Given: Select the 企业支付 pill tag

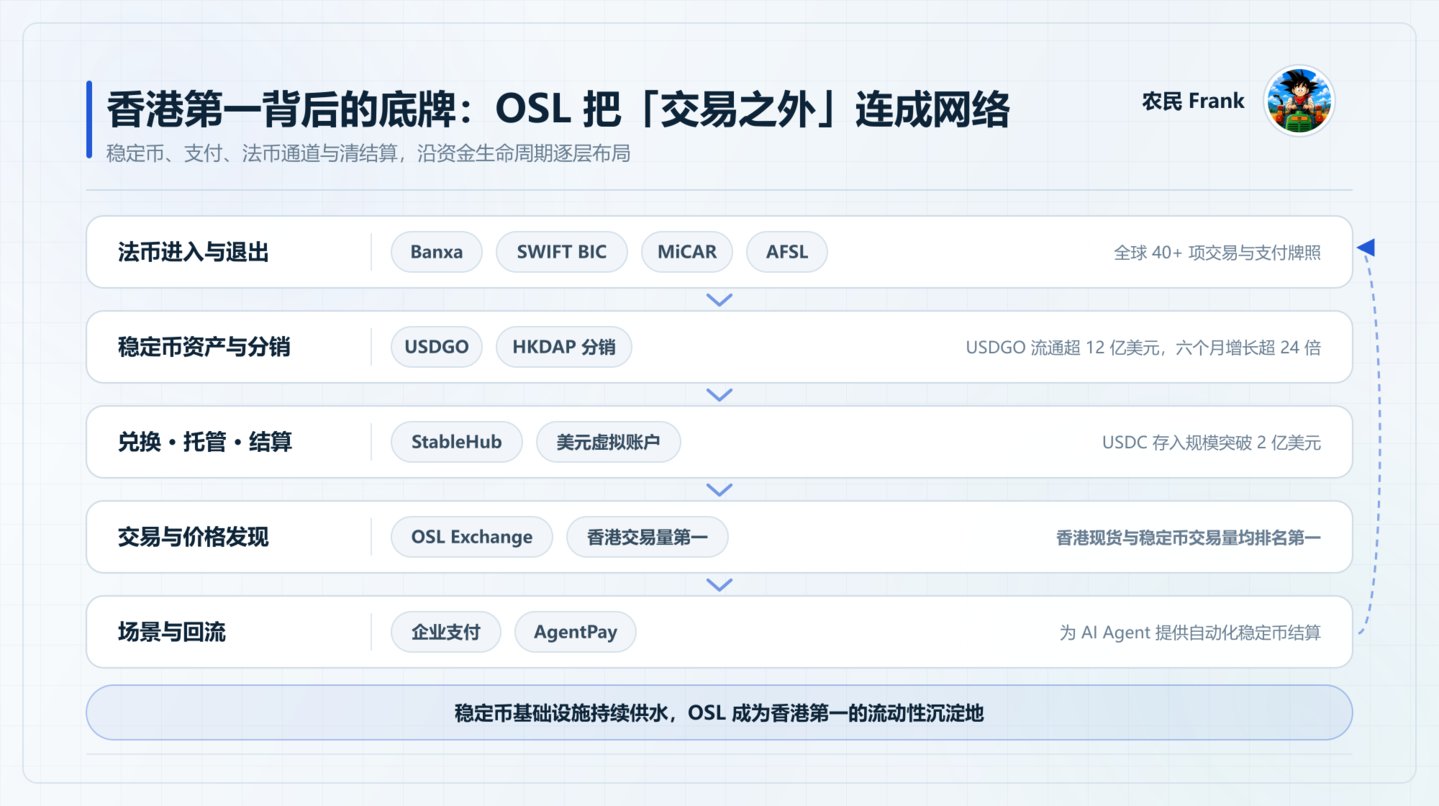Looking at the screenshot, I should tap(446, 632).
